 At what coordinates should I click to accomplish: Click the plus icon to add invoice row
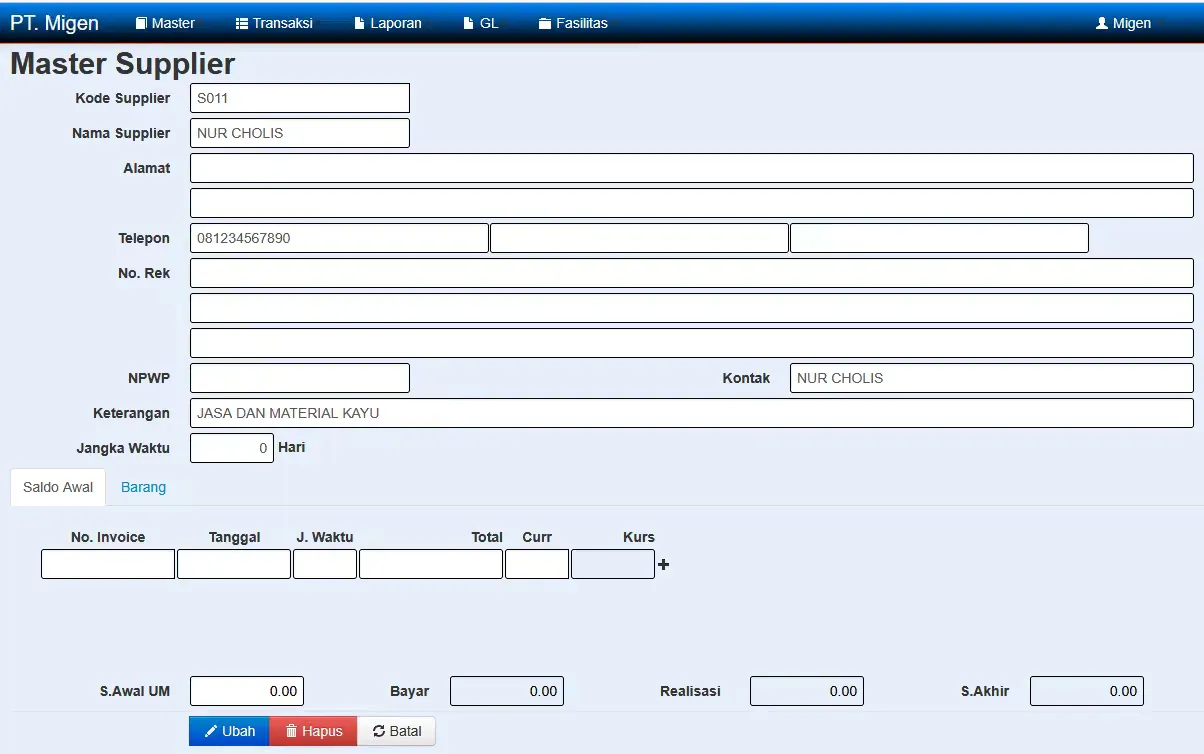[663, 565]
